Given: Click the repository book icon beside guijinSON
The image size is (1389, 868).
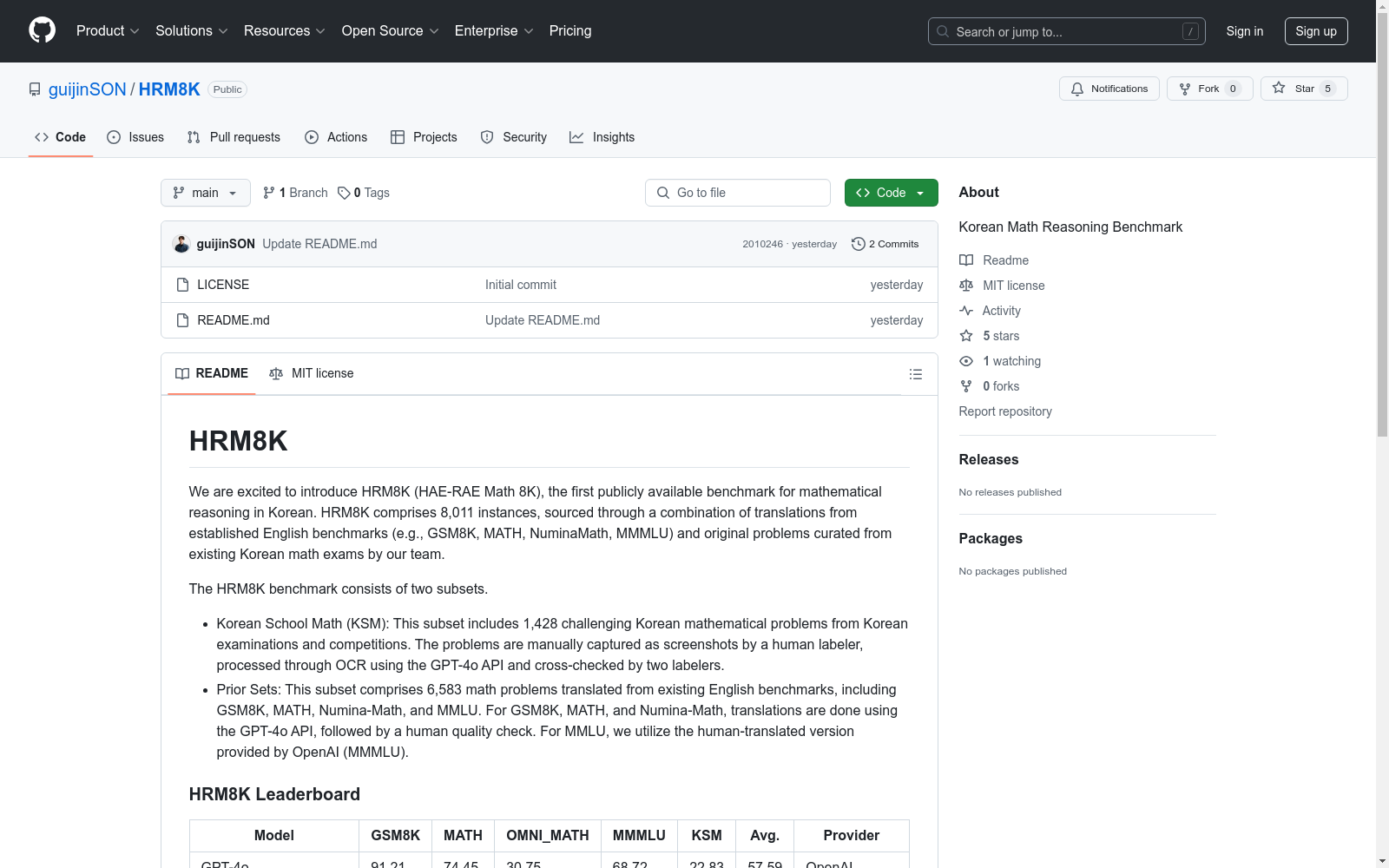Looking at the screenshot, I should (35, 89).
